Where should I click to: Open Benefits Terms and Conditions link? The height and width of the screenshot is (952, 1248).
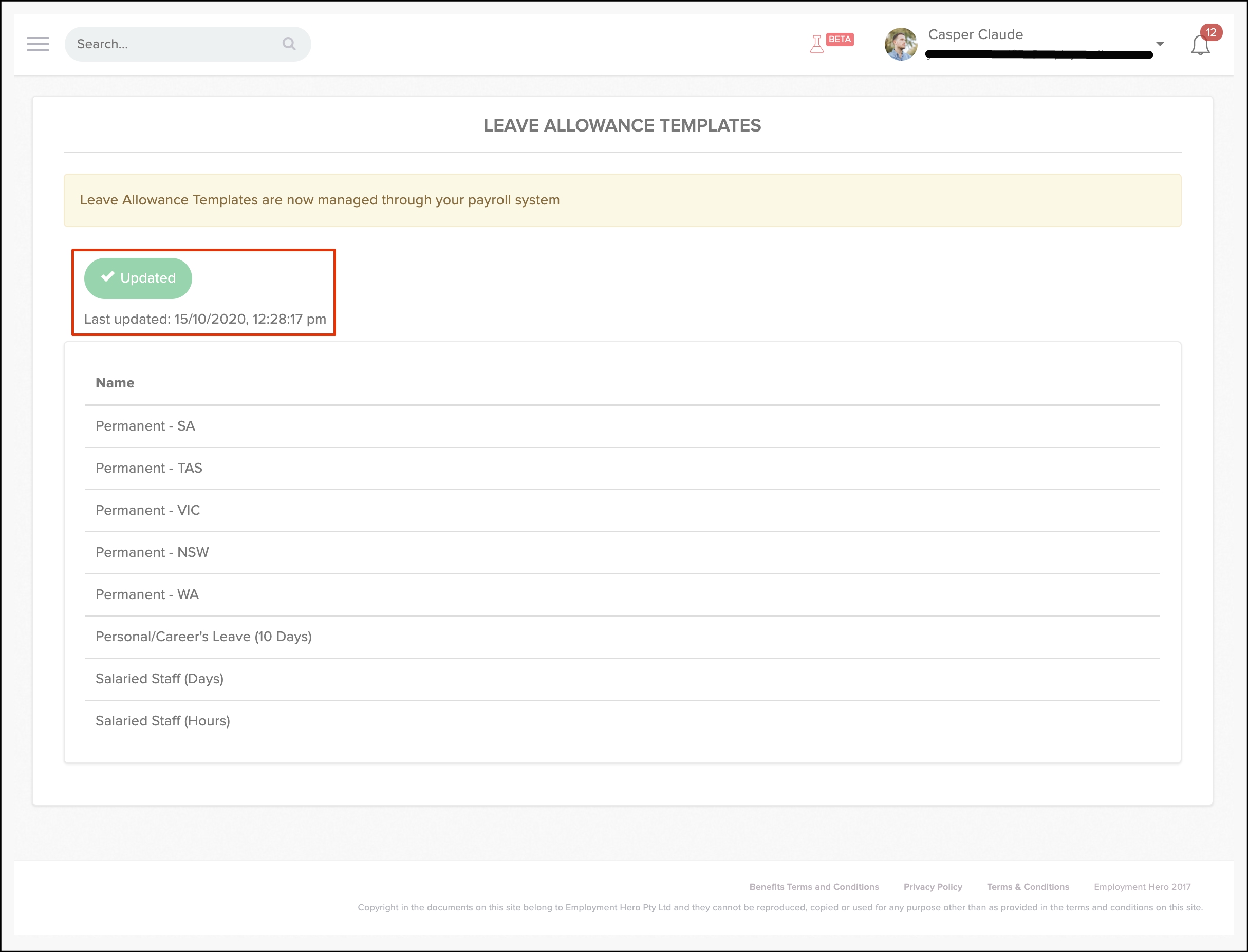(x=814, y=887)
